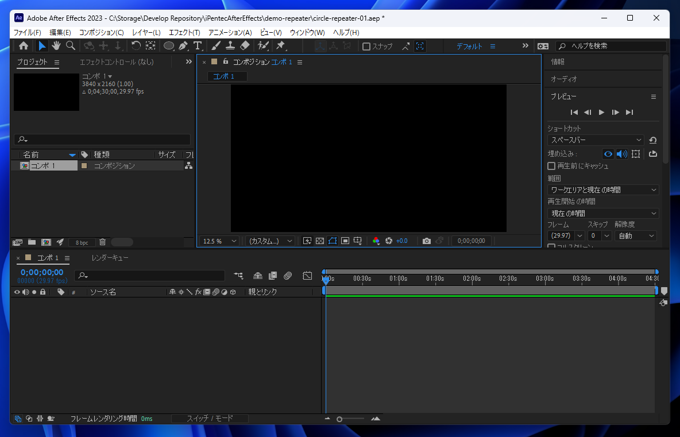Open the 12.5% magnification dropdown
Image resolution: width=680 pixels, height=437 pixels.
click(x=219, y=241)
